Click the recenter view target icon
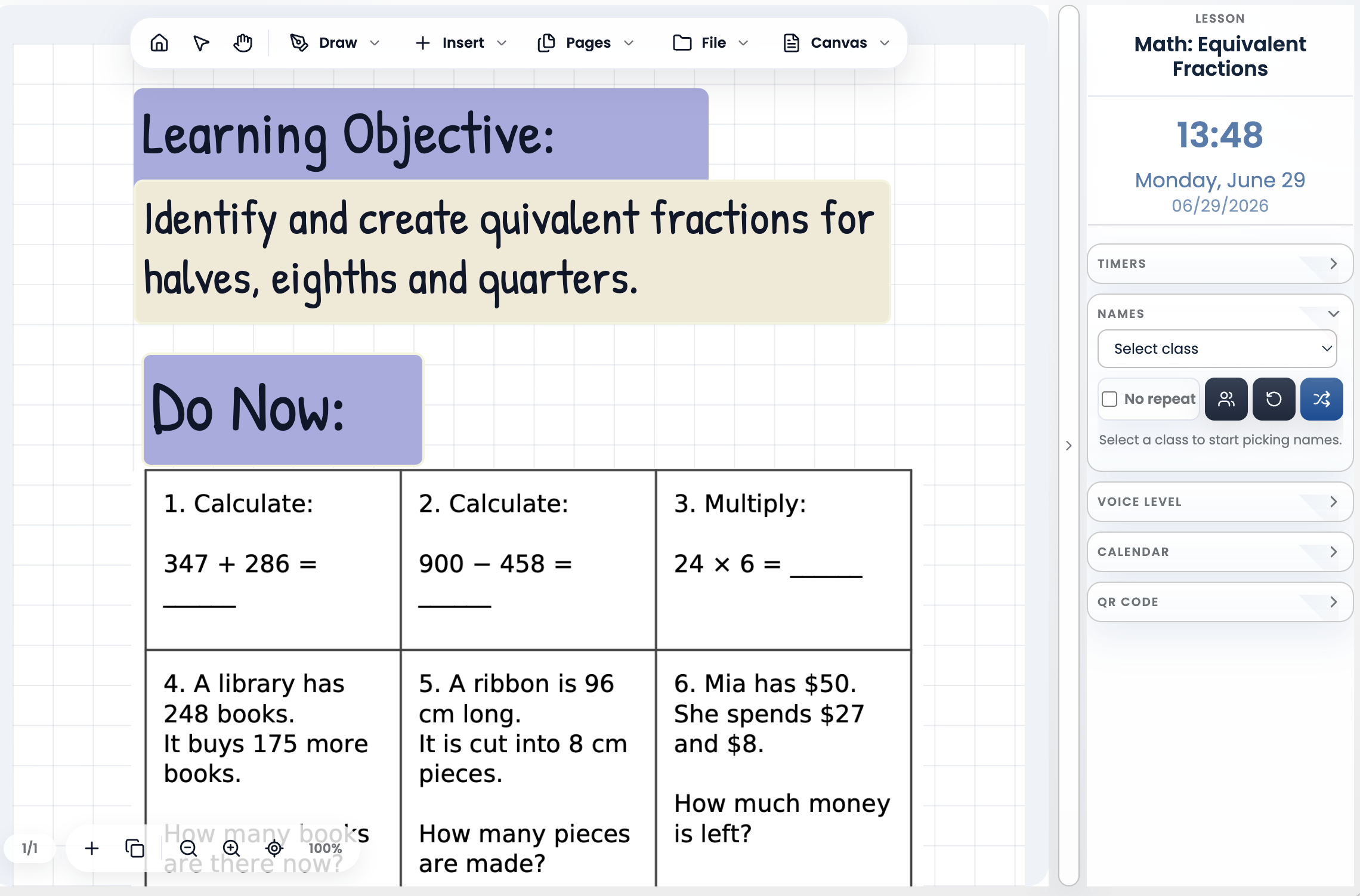Image resolution: width=1360 pixels, height=896 pixels. click(274, 848)
